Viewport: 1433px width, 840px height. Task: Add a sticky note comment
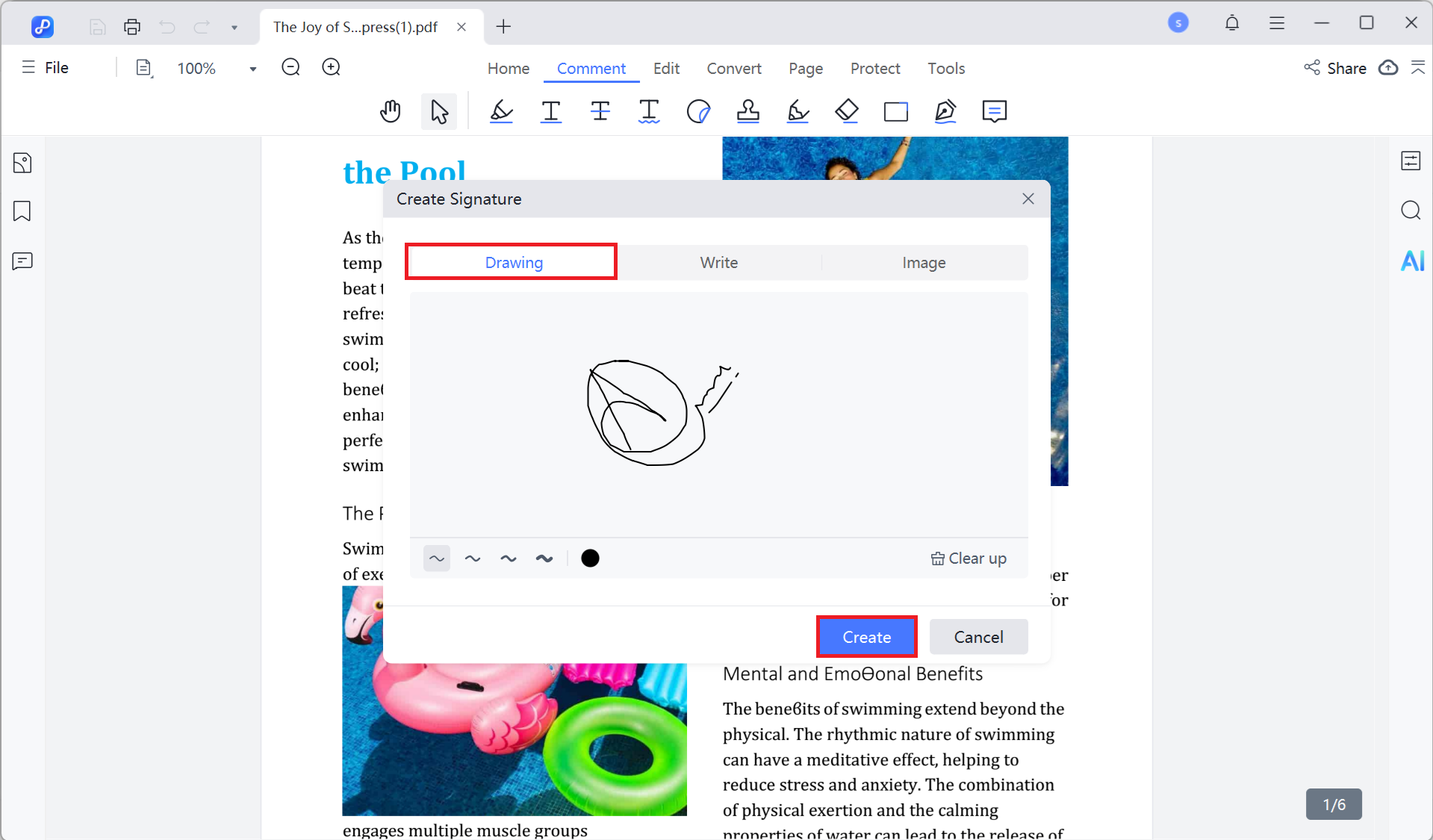coord(994,111)
